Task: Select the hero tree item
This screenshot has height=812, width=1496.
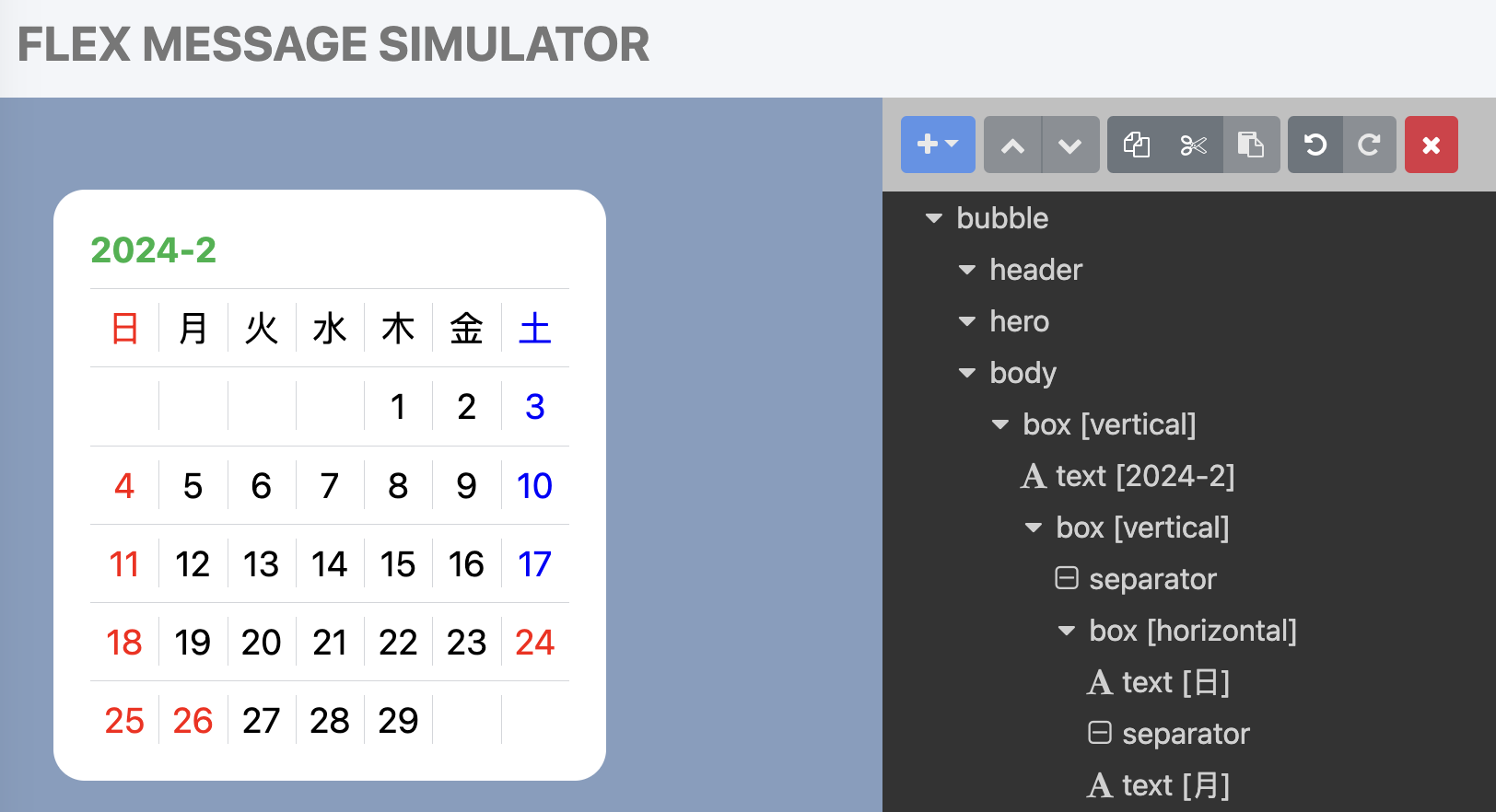Action: tap(1019, 321)
